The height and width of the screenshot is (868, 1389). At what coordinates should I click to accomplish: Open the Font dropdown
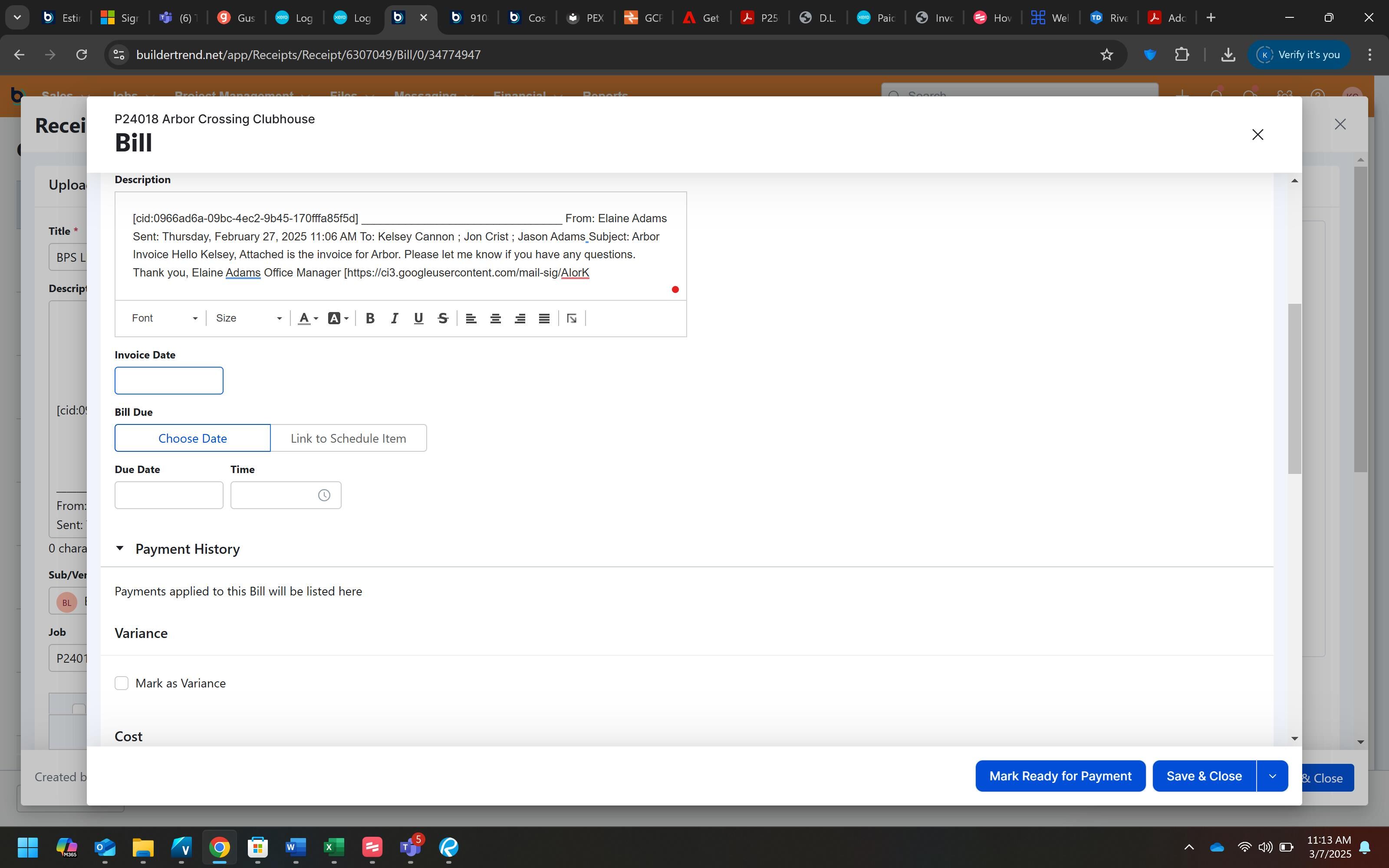164,319
